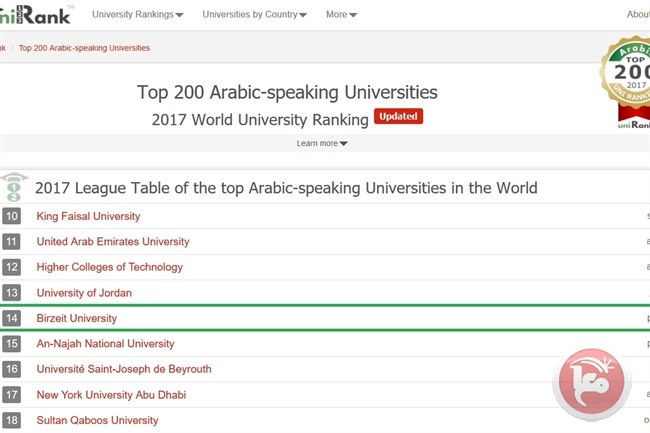650x433 pixels.
Task: Click rank number 18 badge
Action: pyautogui.click(x=11, y=420)
